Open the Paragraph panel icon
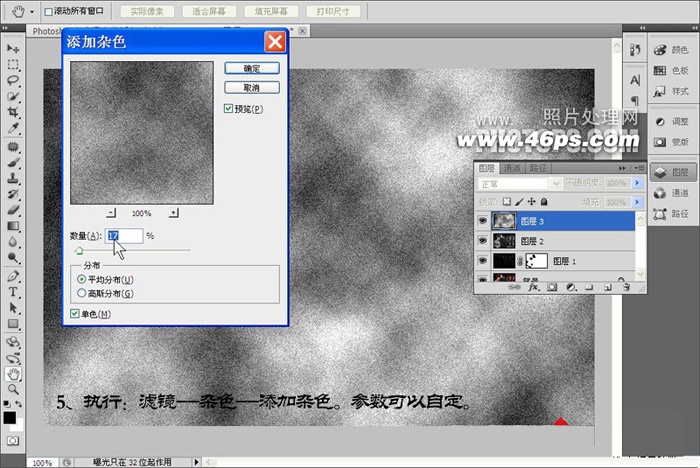Screen dimensions: 700x468 pyautogui.click(x=635, y=100)
